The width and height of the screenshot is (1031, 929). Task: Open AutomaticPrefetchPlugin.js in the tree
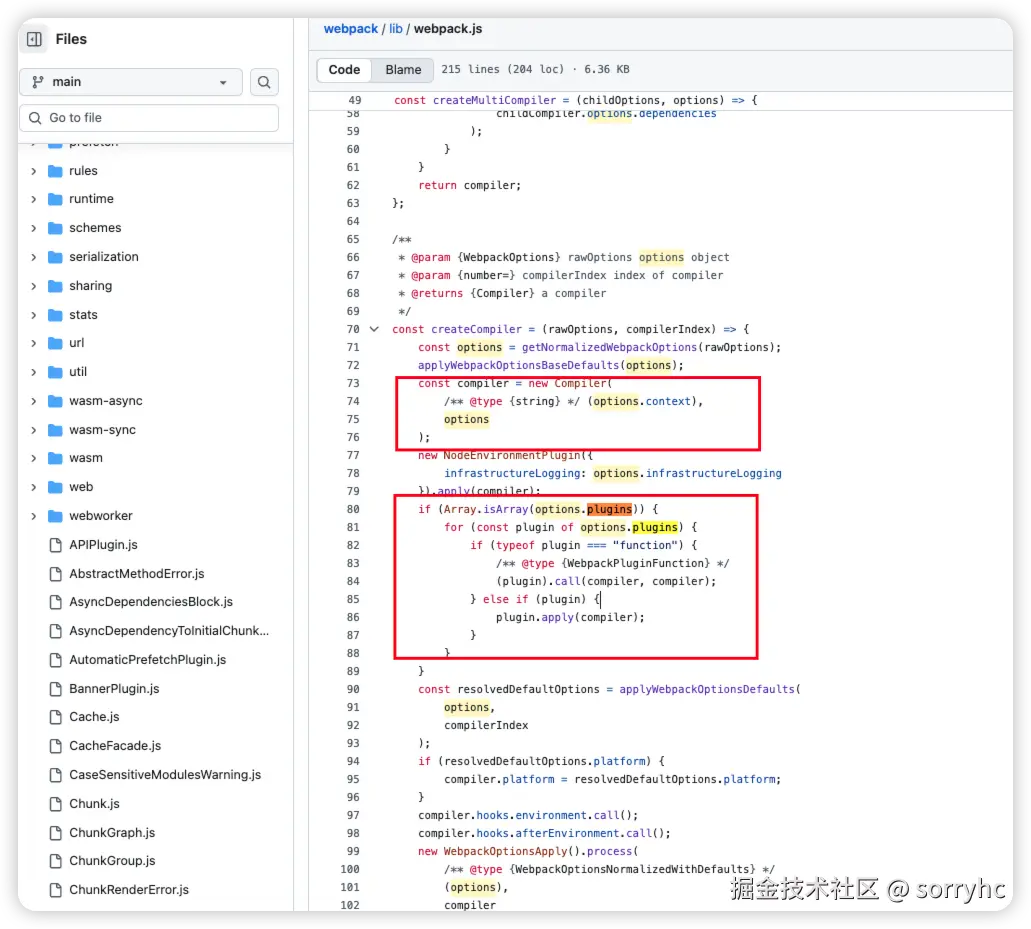147,660
